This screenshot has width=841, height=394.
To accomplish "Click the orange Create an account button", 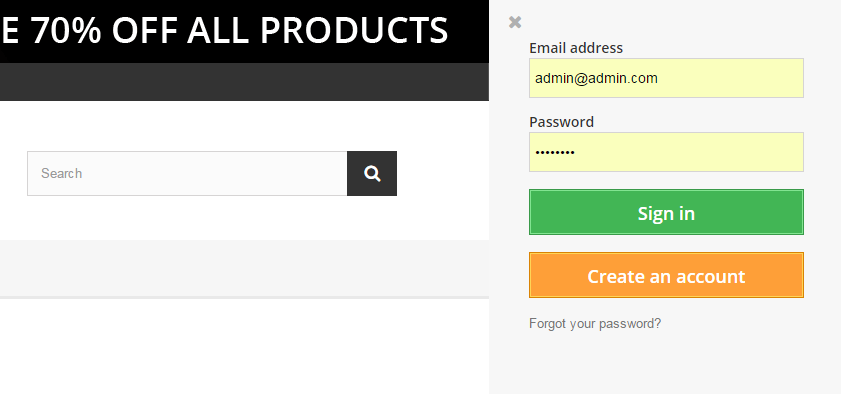I will (x=666, y=275).
